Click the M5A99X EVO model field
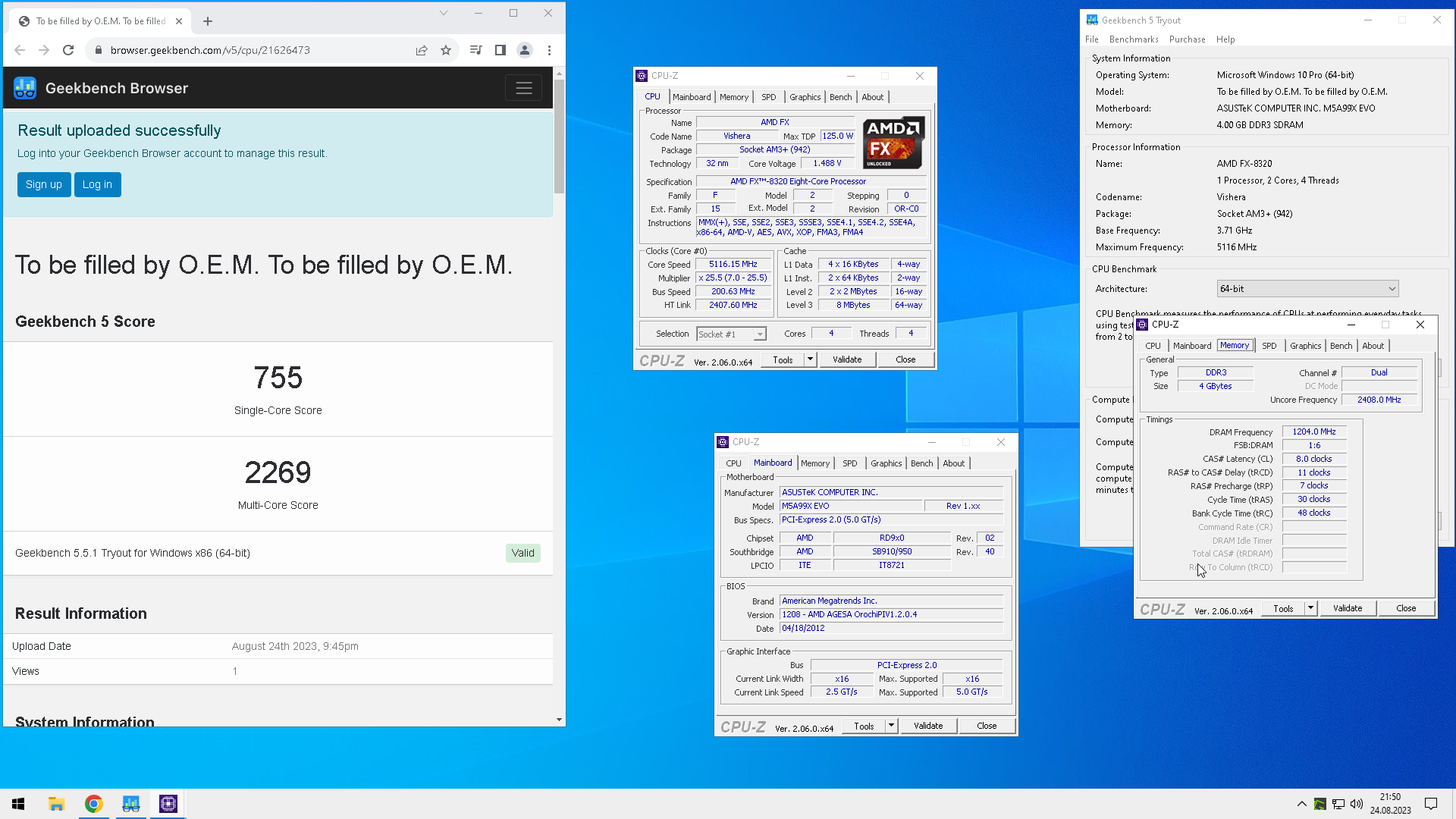 point(851,506)
